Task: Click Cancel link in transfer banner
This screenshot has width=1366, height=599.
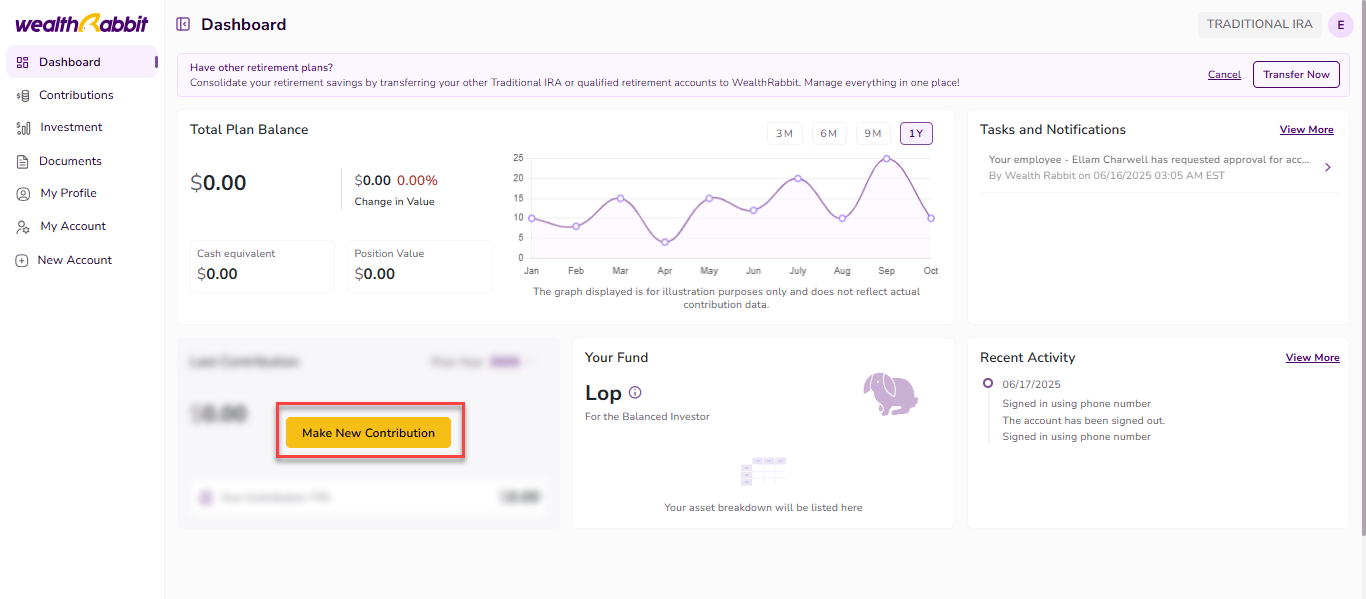Action: click(1224, 75)
